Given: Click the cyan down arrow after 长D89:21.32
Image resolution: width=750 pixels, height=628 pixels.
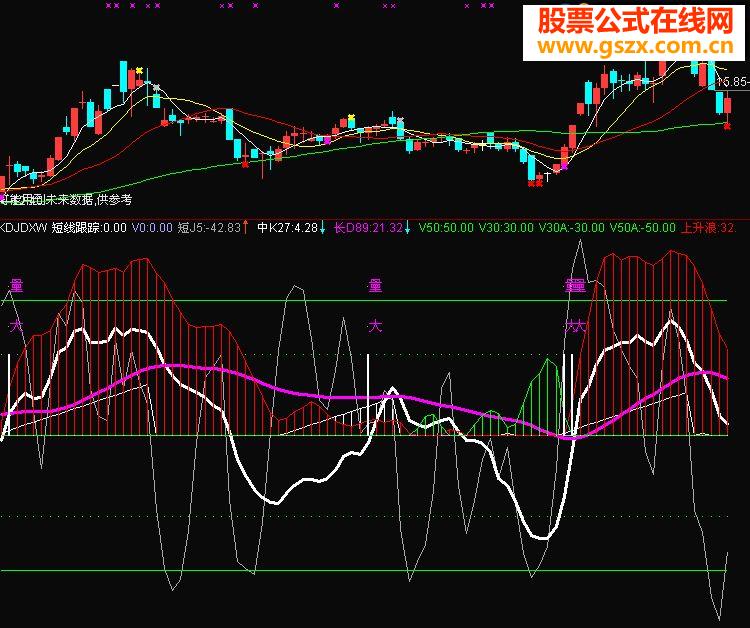Looking at the screenshot, I should [x=407, y=228].
